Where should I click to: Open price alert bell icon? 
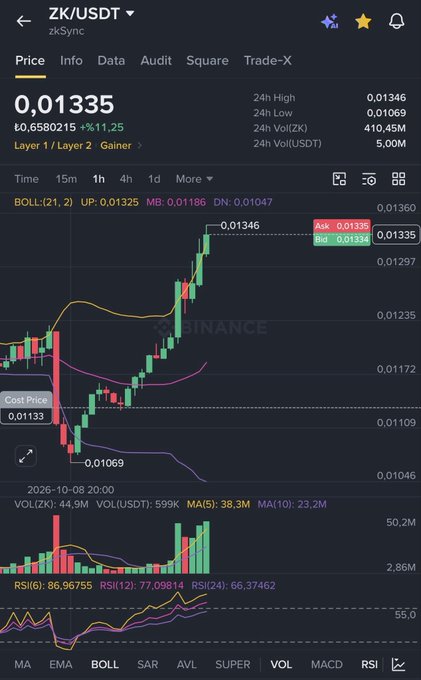pos(397,21)
